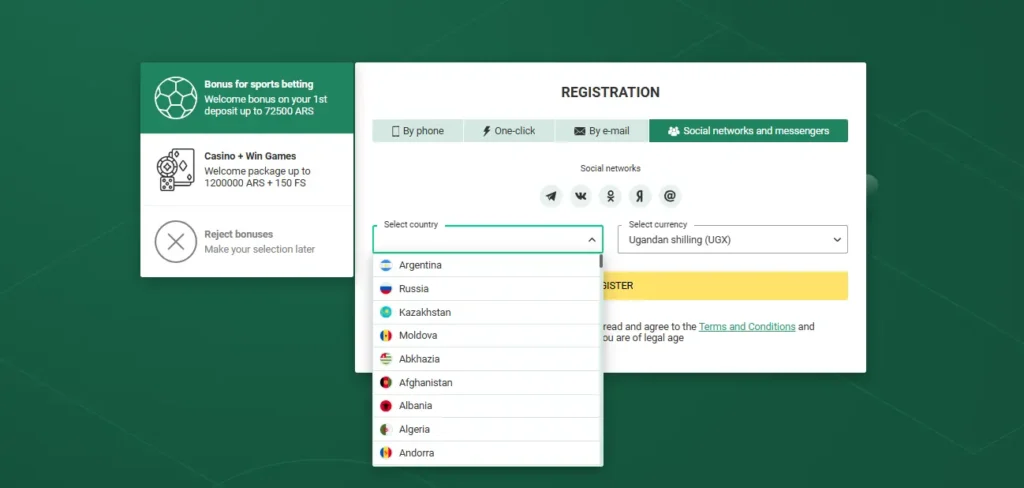Click the Albania flag icon

pyautogui.click(x=386, y=406)
